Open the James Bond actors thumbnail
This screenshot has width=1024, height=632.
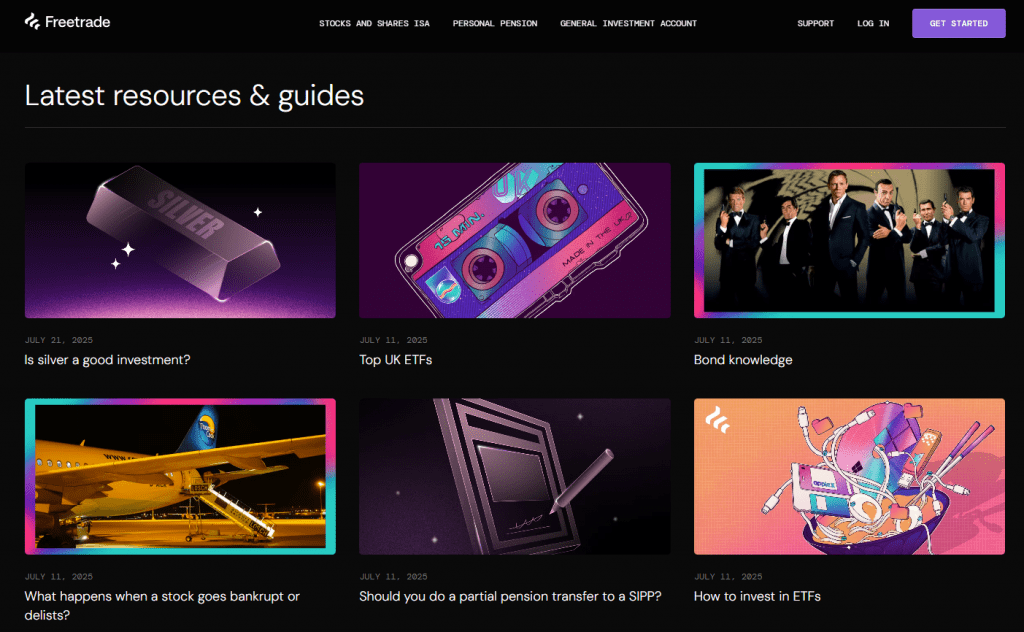[x=849, y=240]
